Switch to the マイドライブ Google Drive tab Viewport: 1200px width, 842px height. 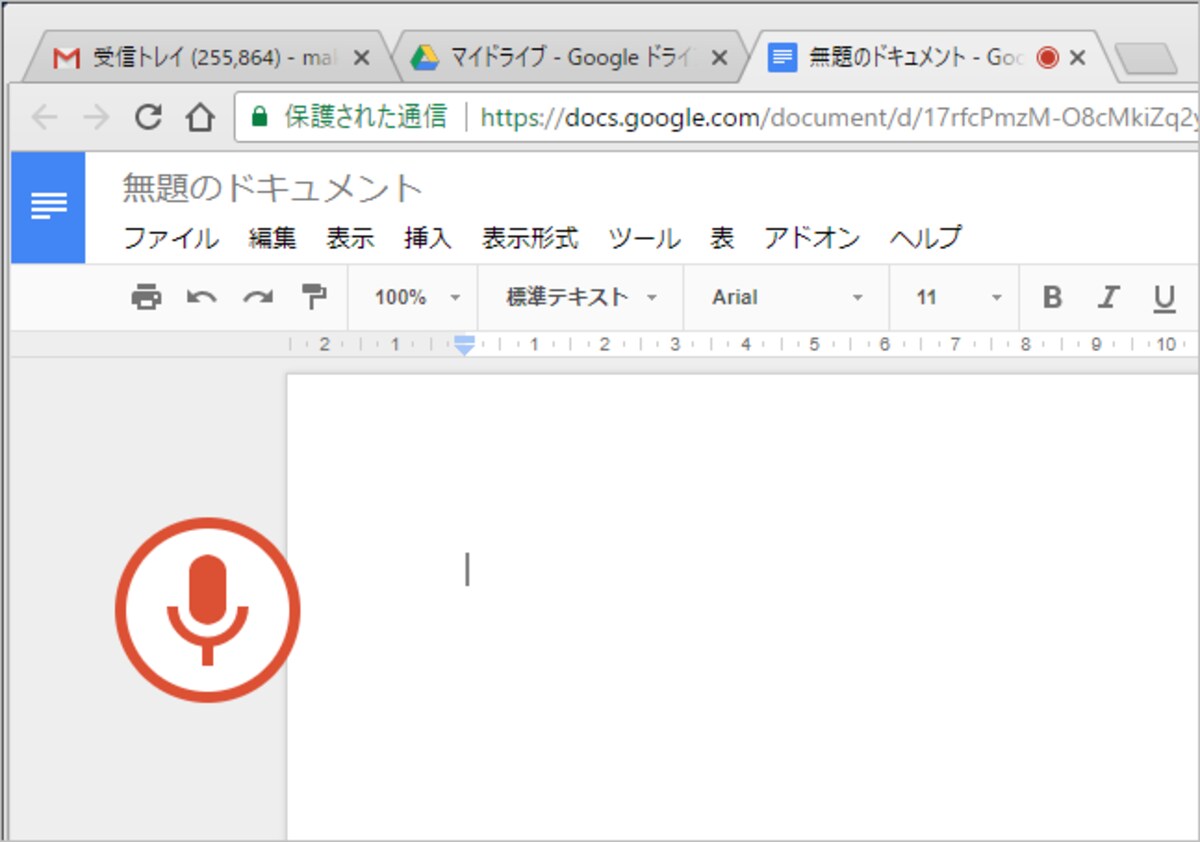click(x=569, y=58)
